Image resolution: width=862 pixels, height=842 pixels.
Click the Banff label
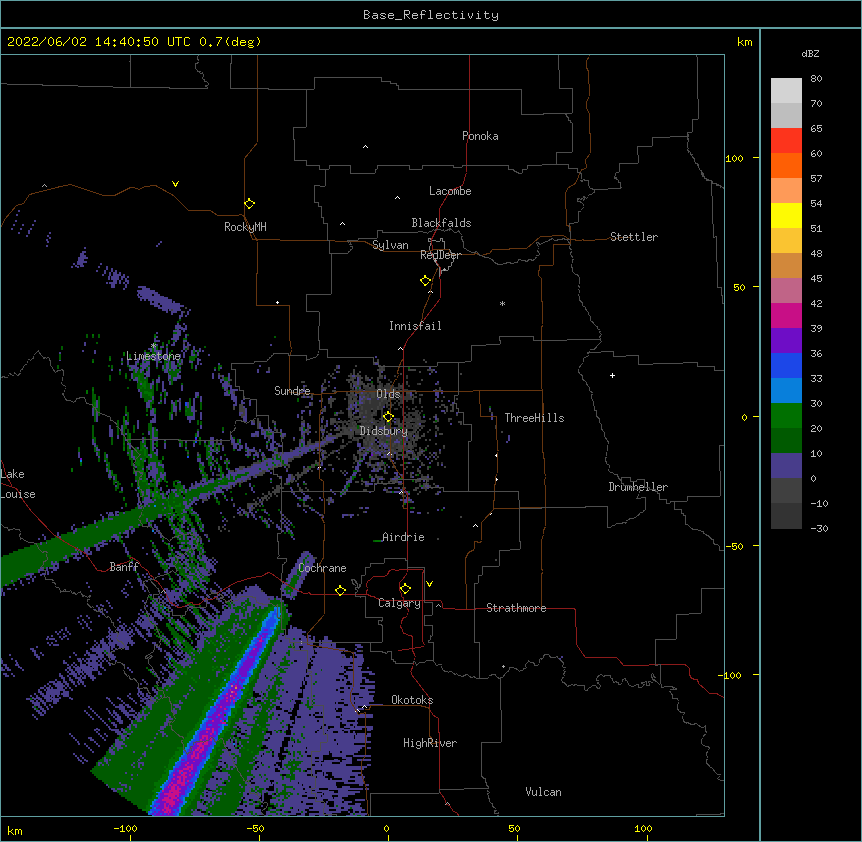[124, 567]
